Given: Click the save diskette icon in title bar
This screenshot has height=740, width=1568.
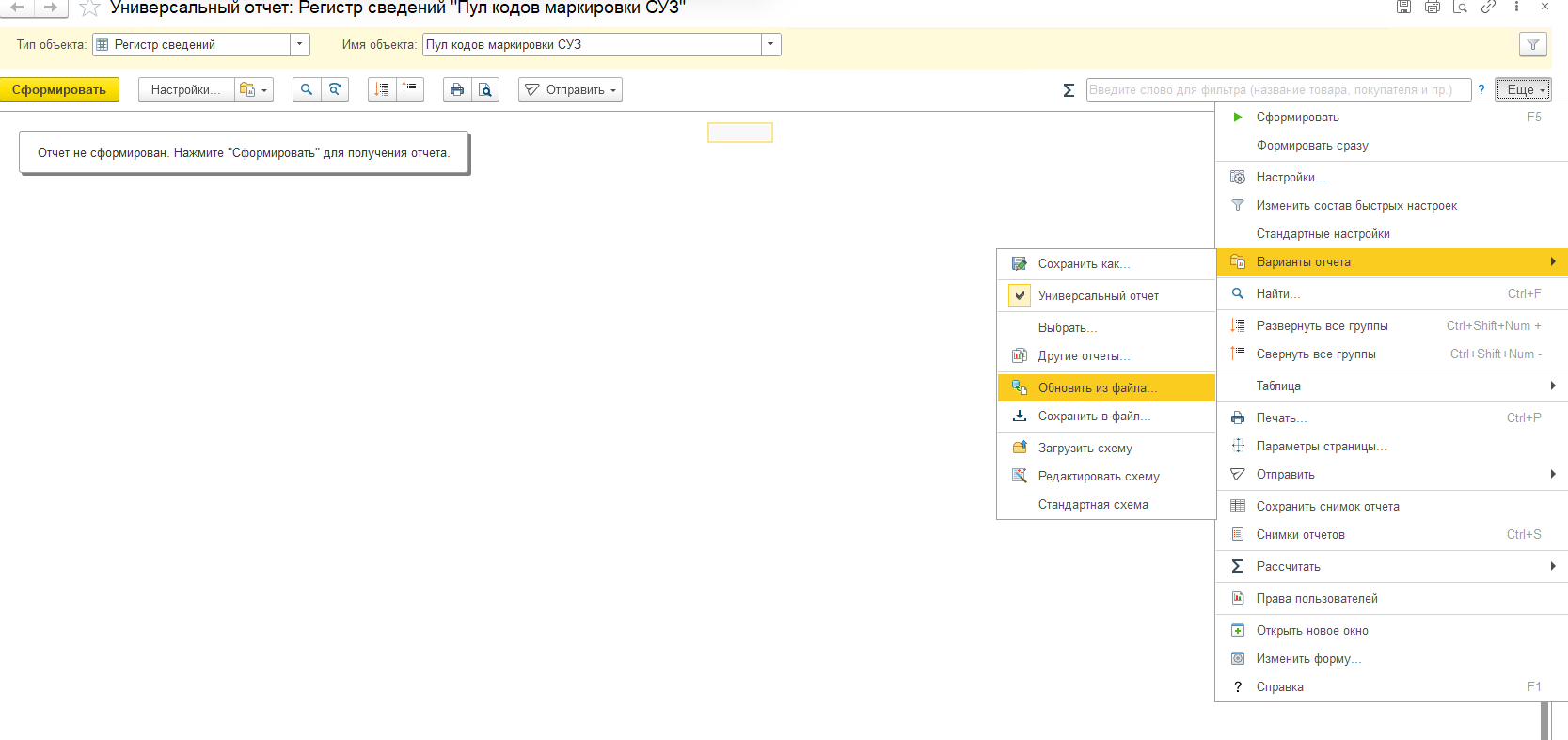Looking at the screenshot, I should coord(1403,7).
